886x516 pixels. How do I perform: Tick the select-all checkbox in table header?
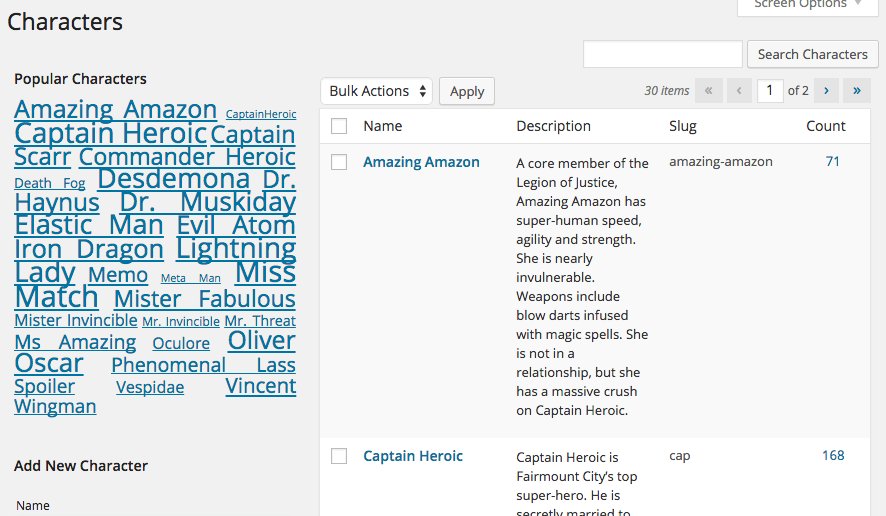pyautogui.click(x=339, y=126)
